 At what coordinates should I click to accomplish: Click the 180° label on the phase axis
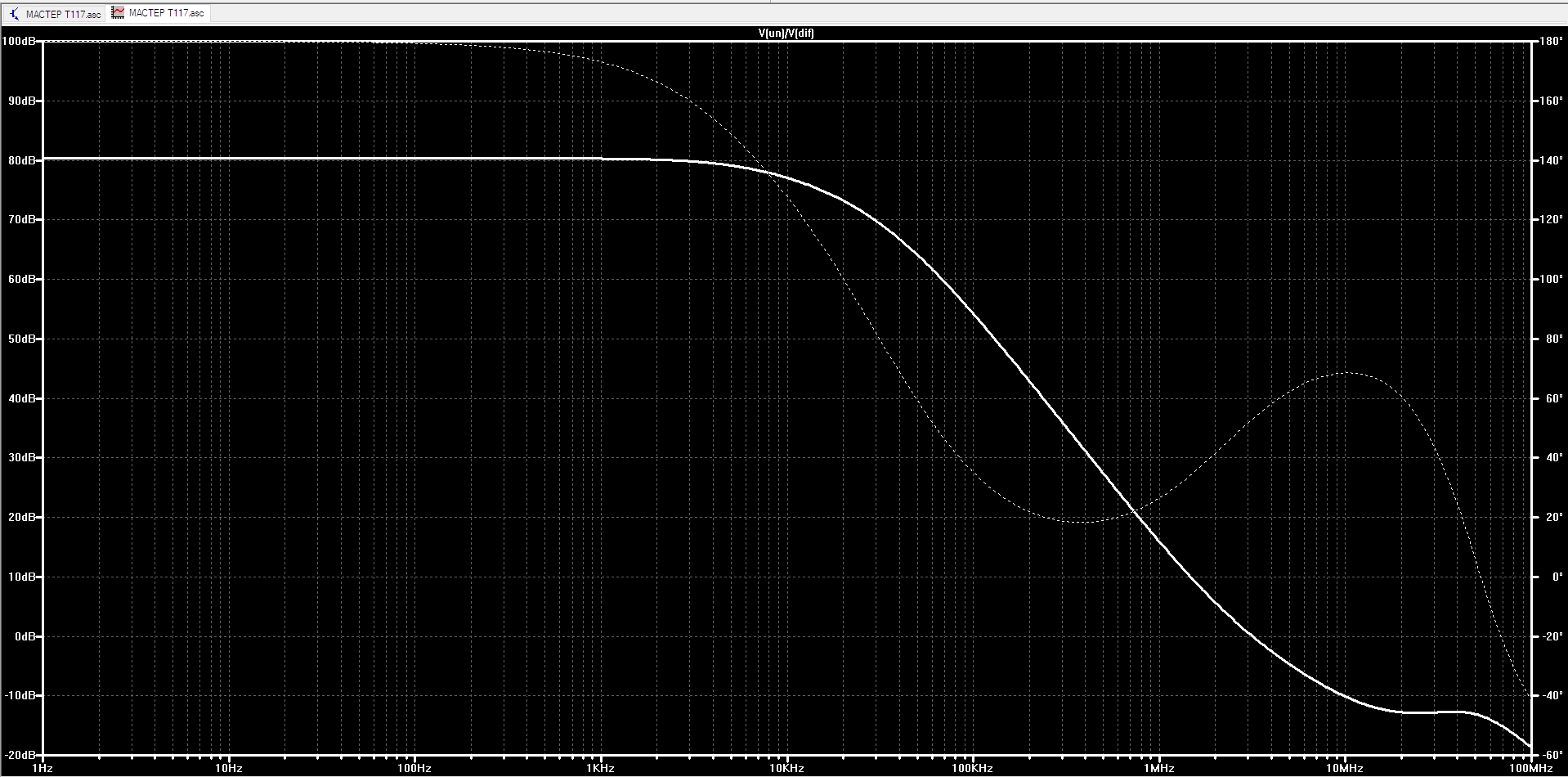coord(1551,41)
